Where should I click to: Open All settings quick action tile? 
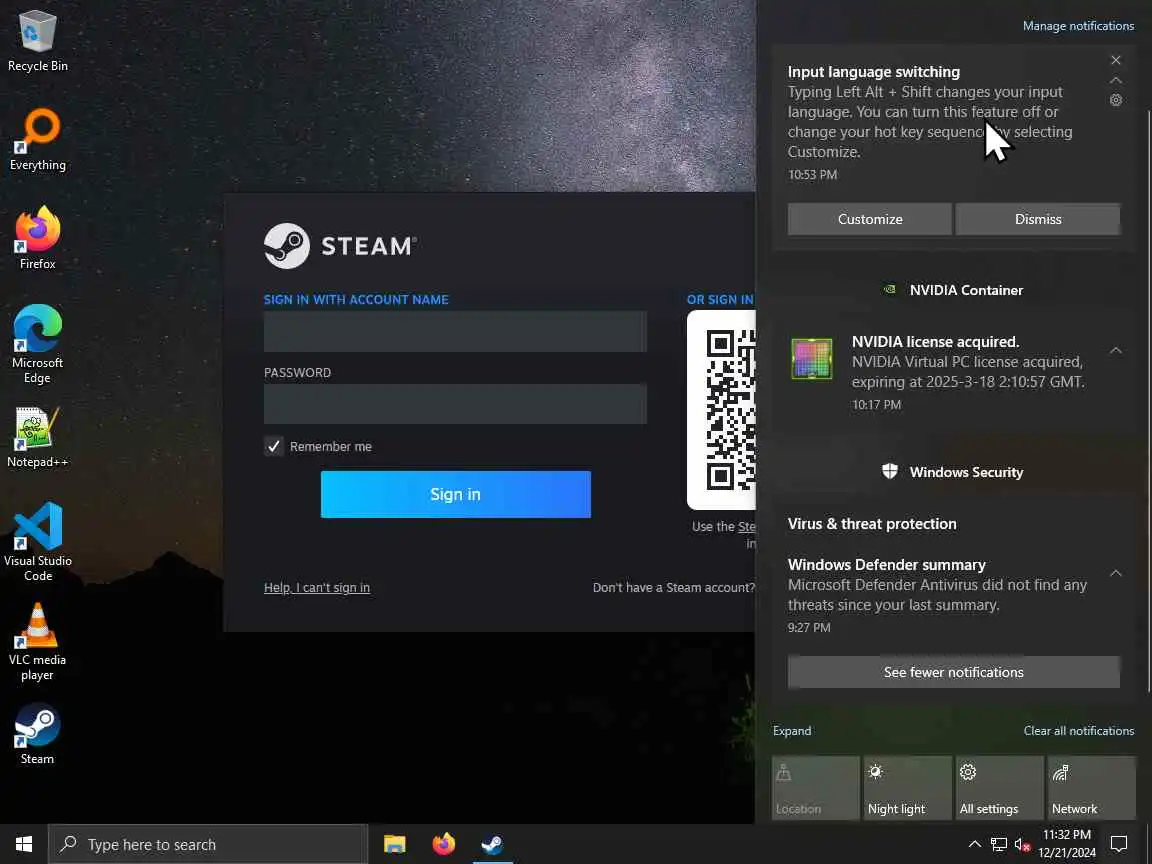999,788
